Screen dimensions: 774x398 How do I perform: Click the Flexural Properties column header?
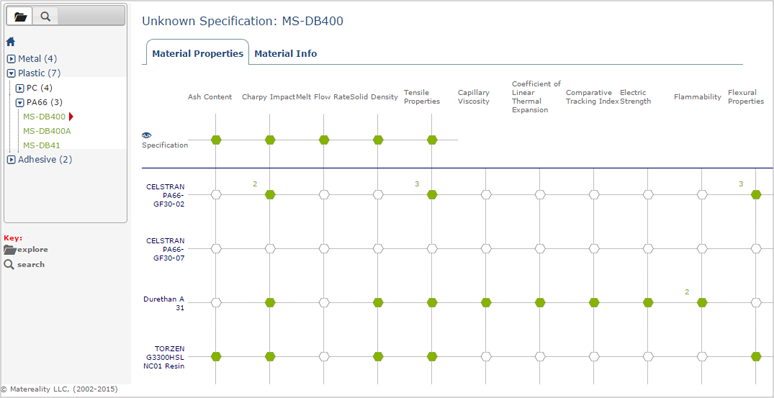746,97
